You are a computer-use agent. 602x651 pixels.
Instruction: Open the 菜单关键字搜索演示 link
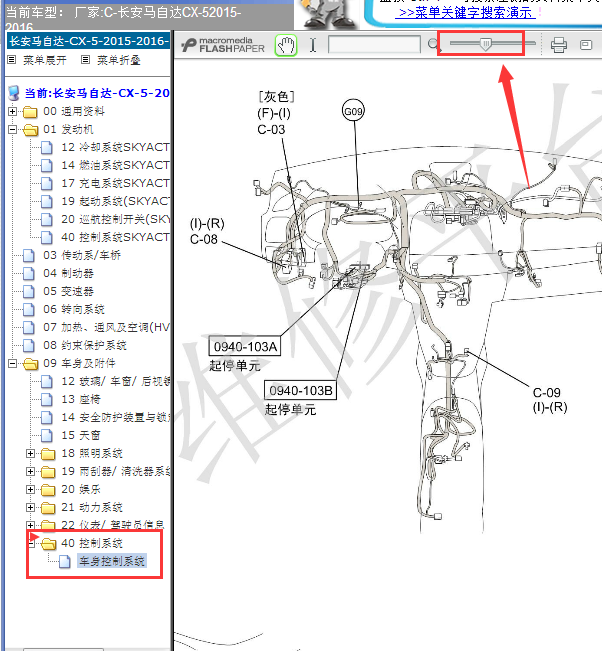[x=466, y=13]
